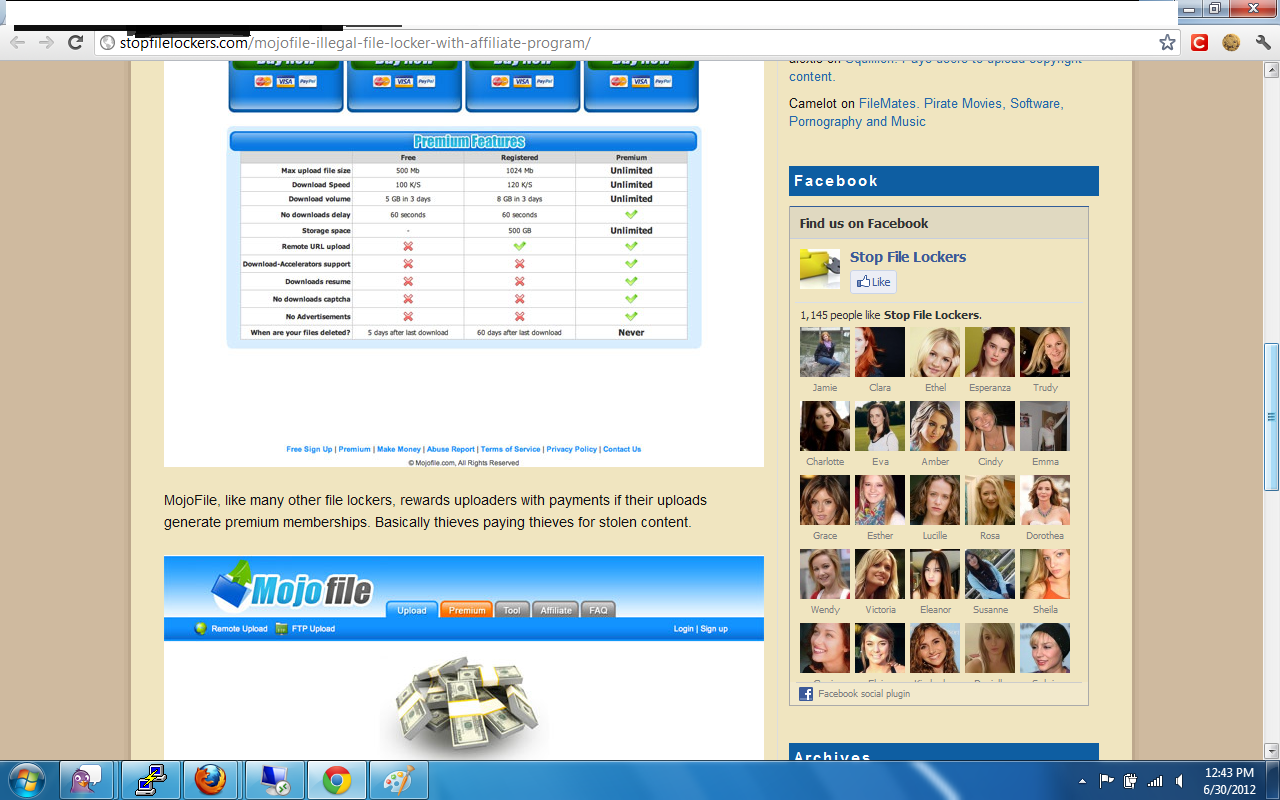Like Stop File Lockers on Facebook
The image size is (1280, 800).
[x=873, y=282]
